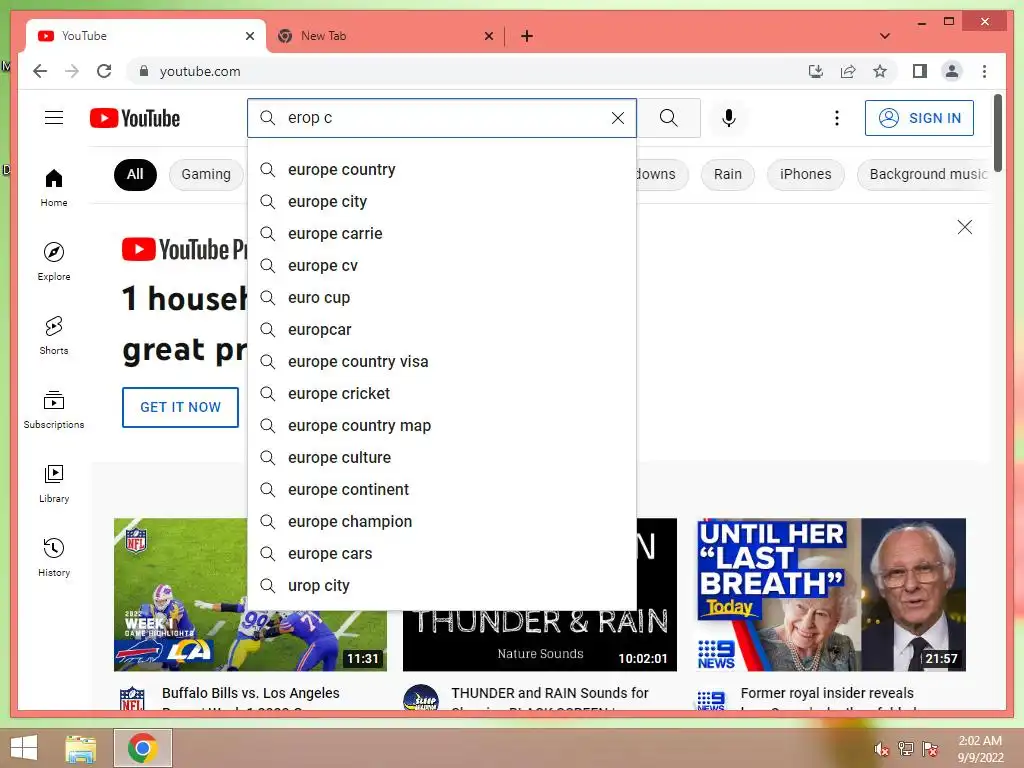Click the page vertical scrollbar
Viewport: 1024px width, 768px height.
click(997, 134)
